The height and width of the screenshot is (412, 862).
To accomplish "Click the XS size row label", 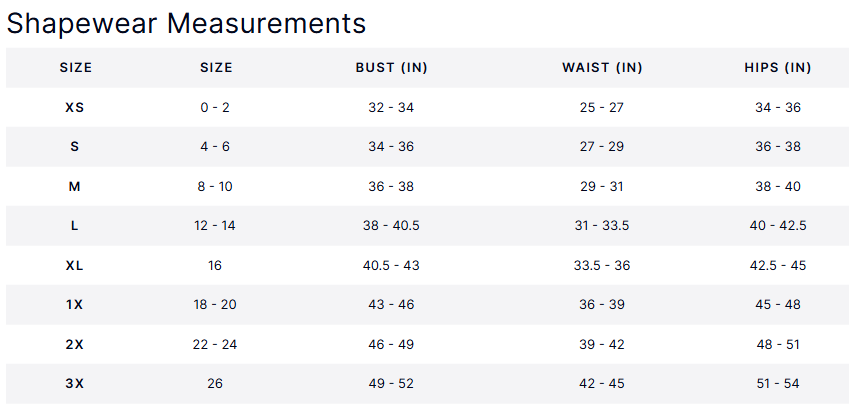I will [75, 107].
